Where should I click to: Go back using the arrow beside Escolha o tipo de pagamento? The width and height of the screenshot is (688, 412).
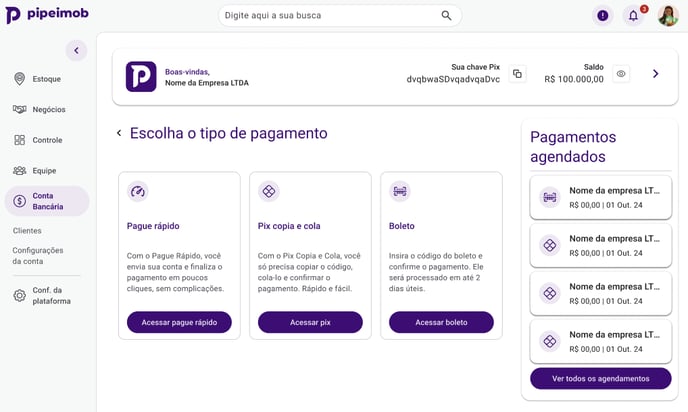click(119, 133)
